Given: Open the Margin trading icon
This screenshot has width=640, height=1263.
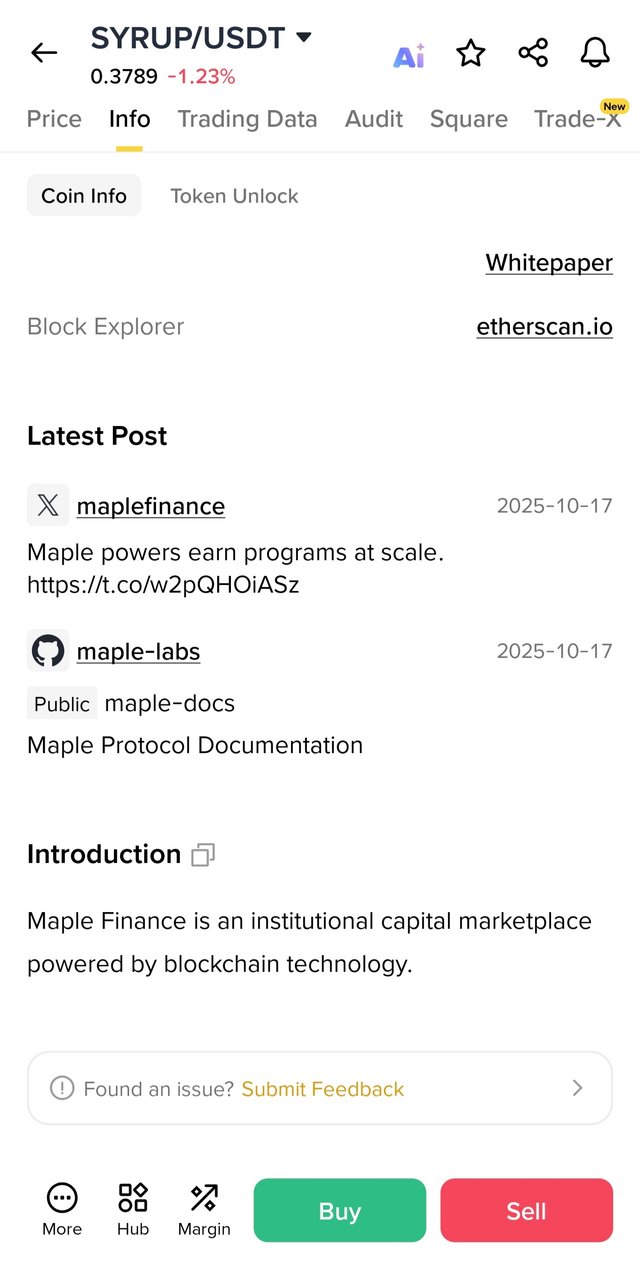Looking at the screenshot, I should [x=204, y=1198].
